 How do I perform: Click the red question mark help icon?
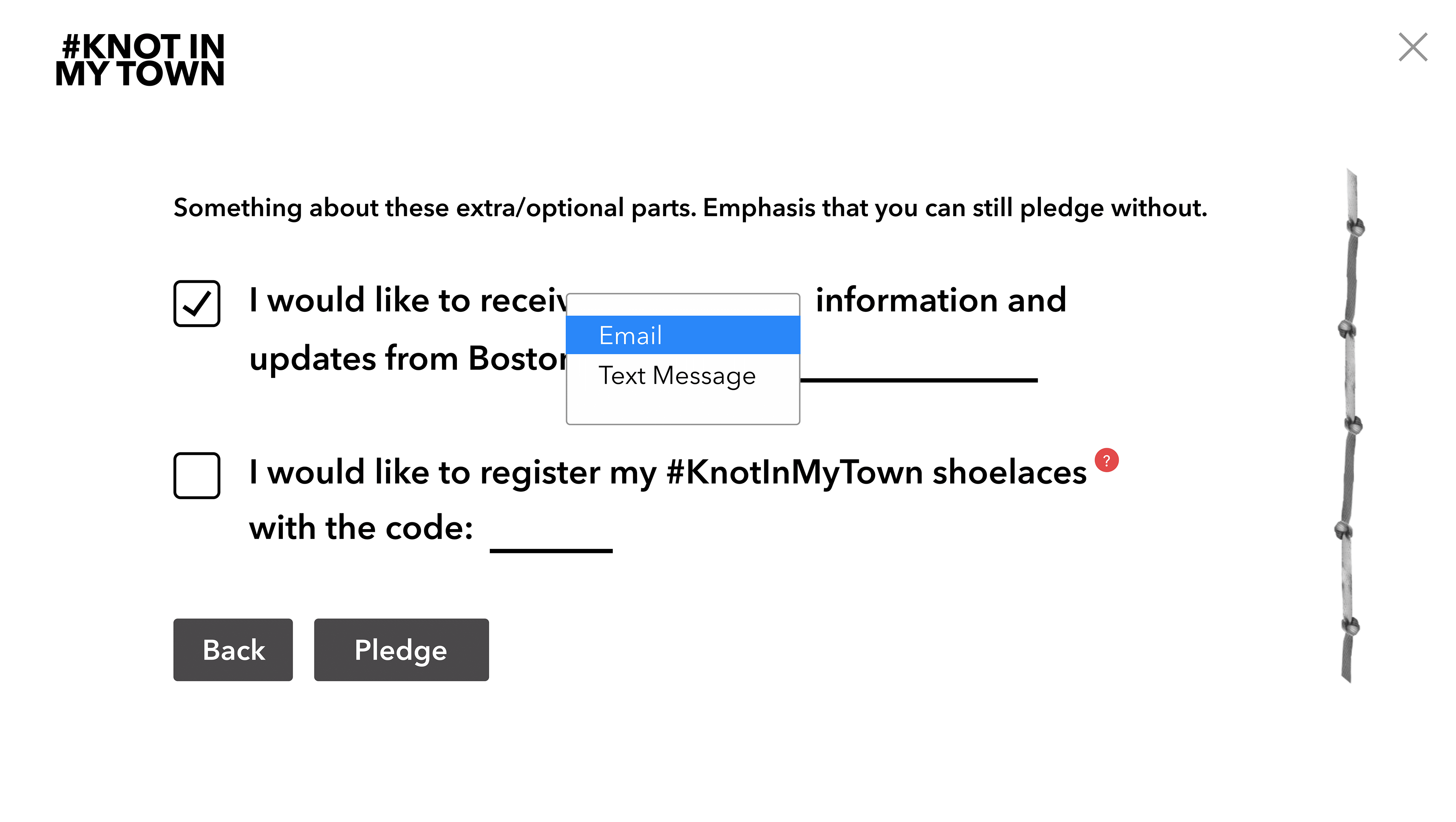point(1106,460)
